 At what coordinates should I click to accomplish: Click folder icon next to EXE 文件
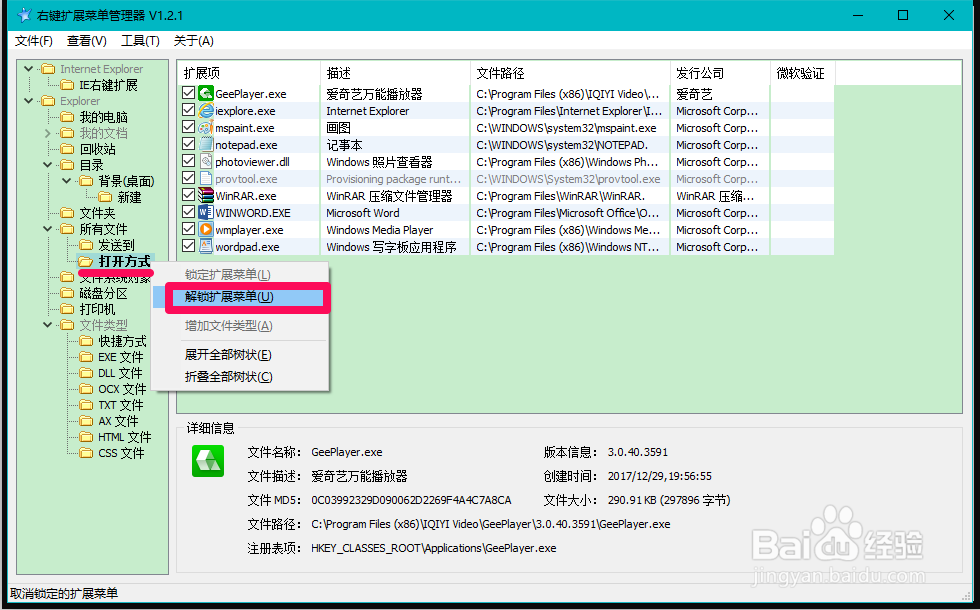pyautogui.click(x=86, y=357)
